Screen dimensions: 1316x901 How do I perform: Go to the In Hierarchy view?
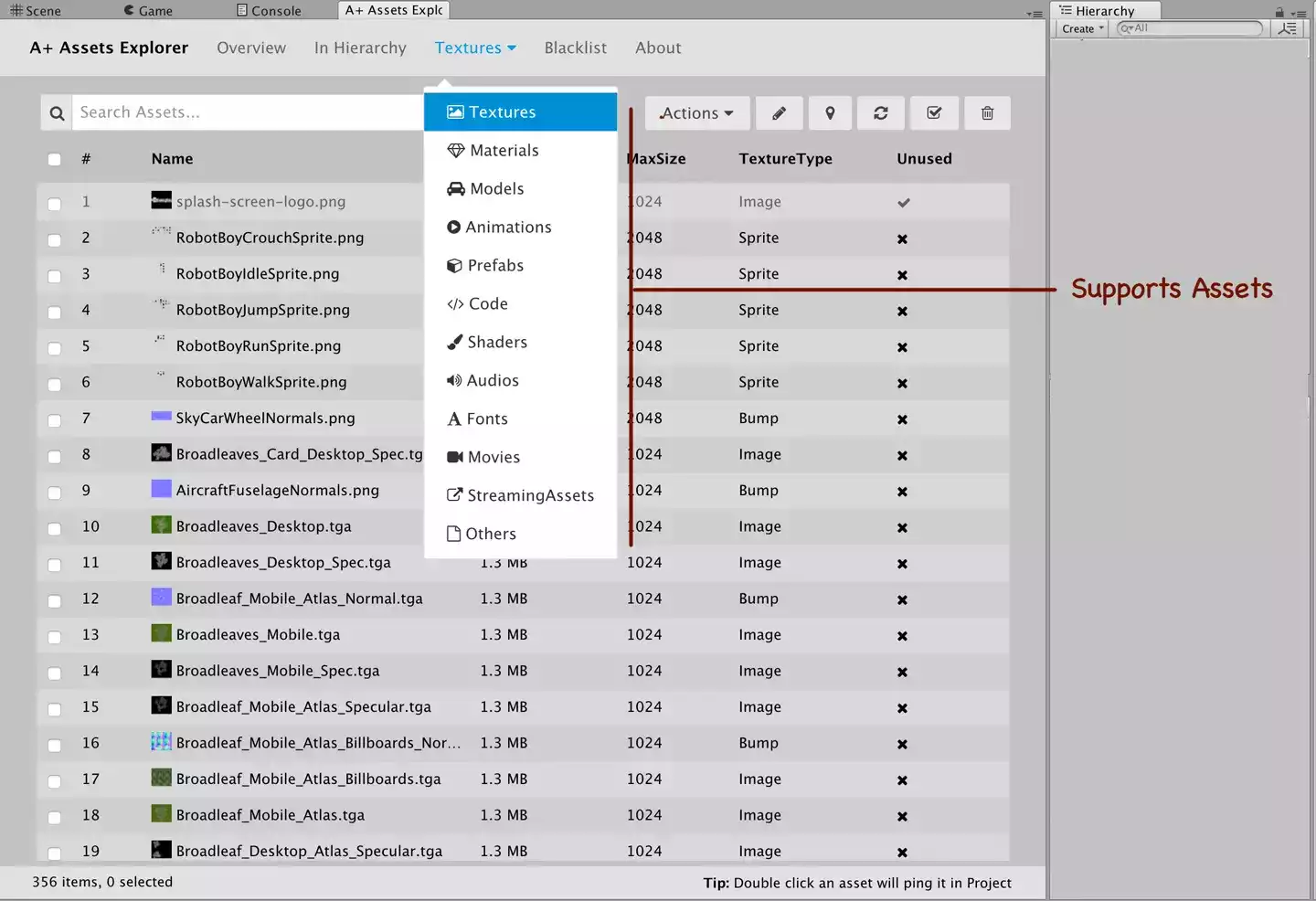tap(360, 48)
